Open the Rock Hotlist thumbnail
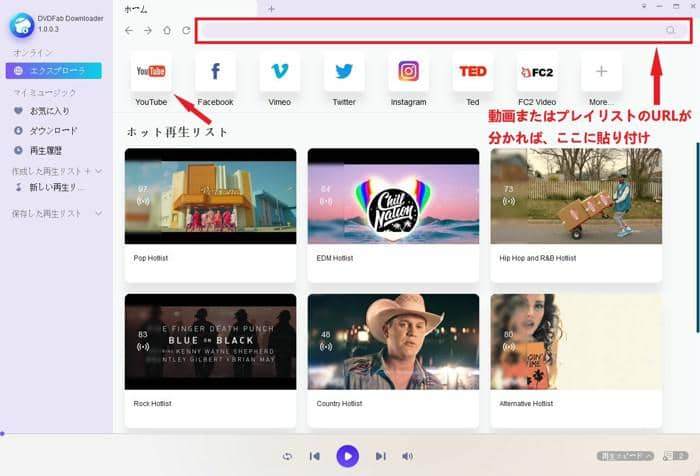Screen dimensions: 700x476 210,342
